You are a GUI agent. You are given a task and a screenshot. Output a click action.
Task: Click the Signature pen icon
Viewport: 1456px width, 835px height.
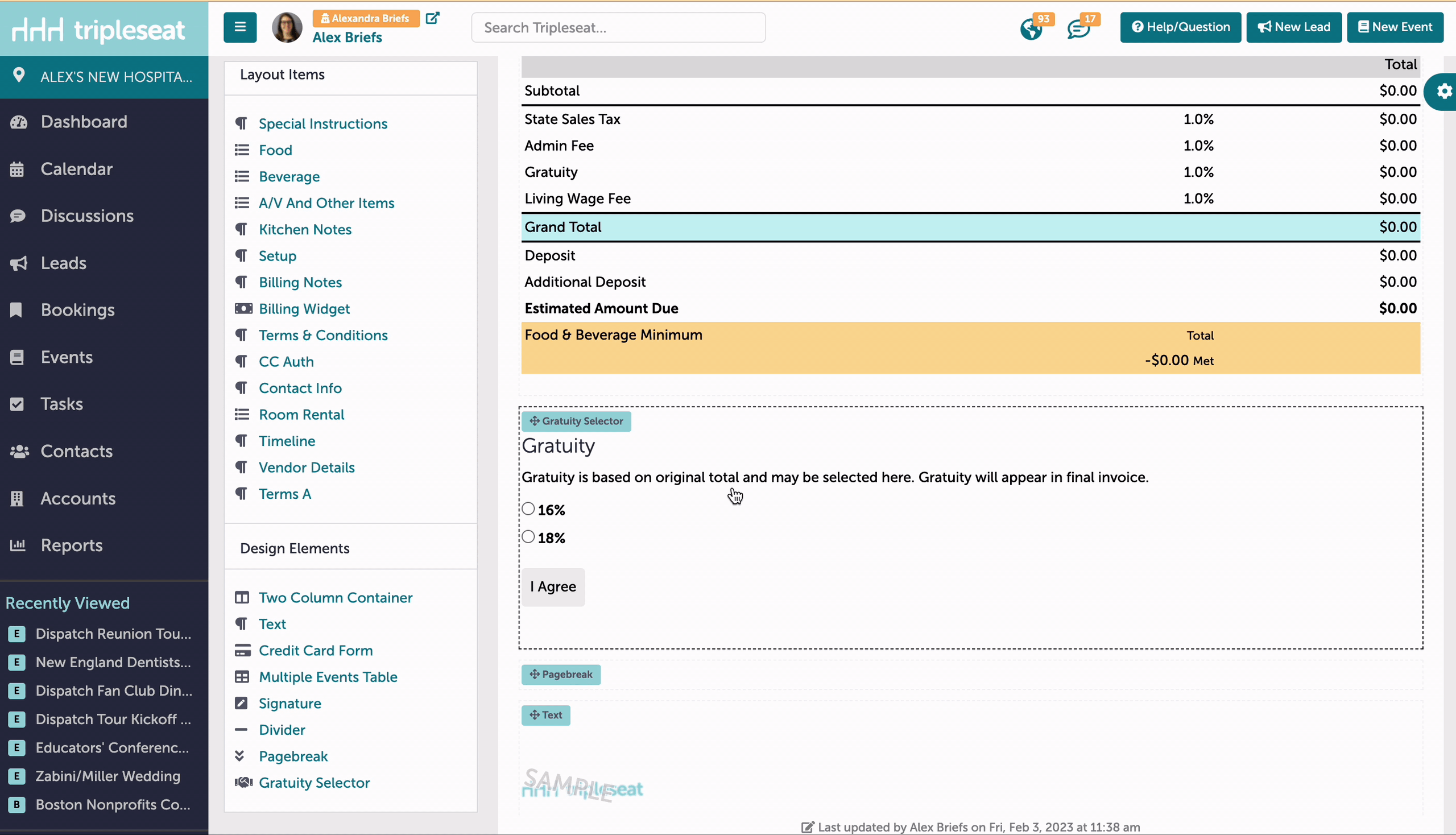click(x=241, y=703)
